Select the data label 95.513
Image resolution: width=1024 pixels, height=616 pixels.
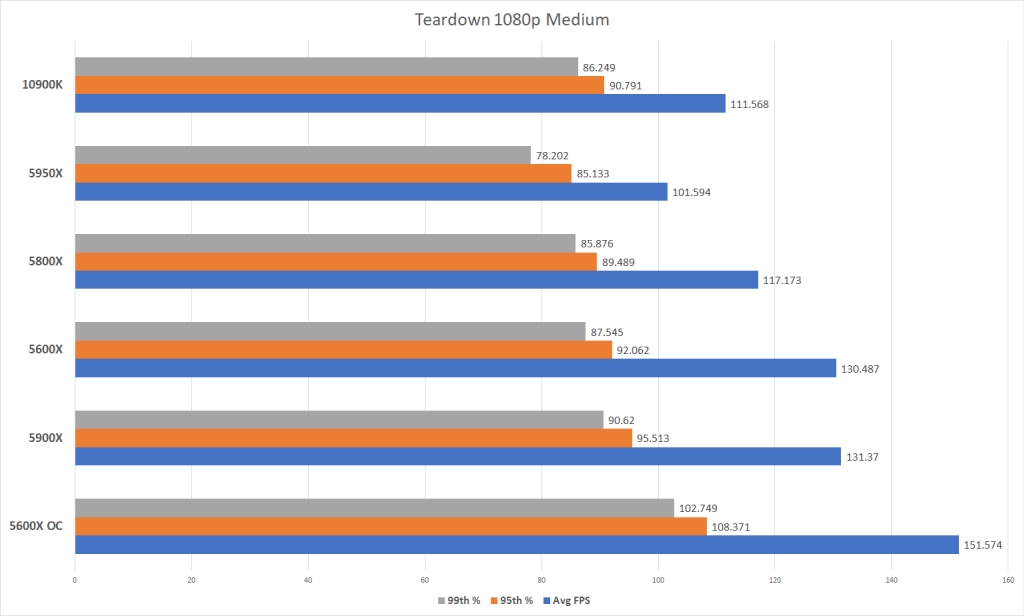coord(653,438)
